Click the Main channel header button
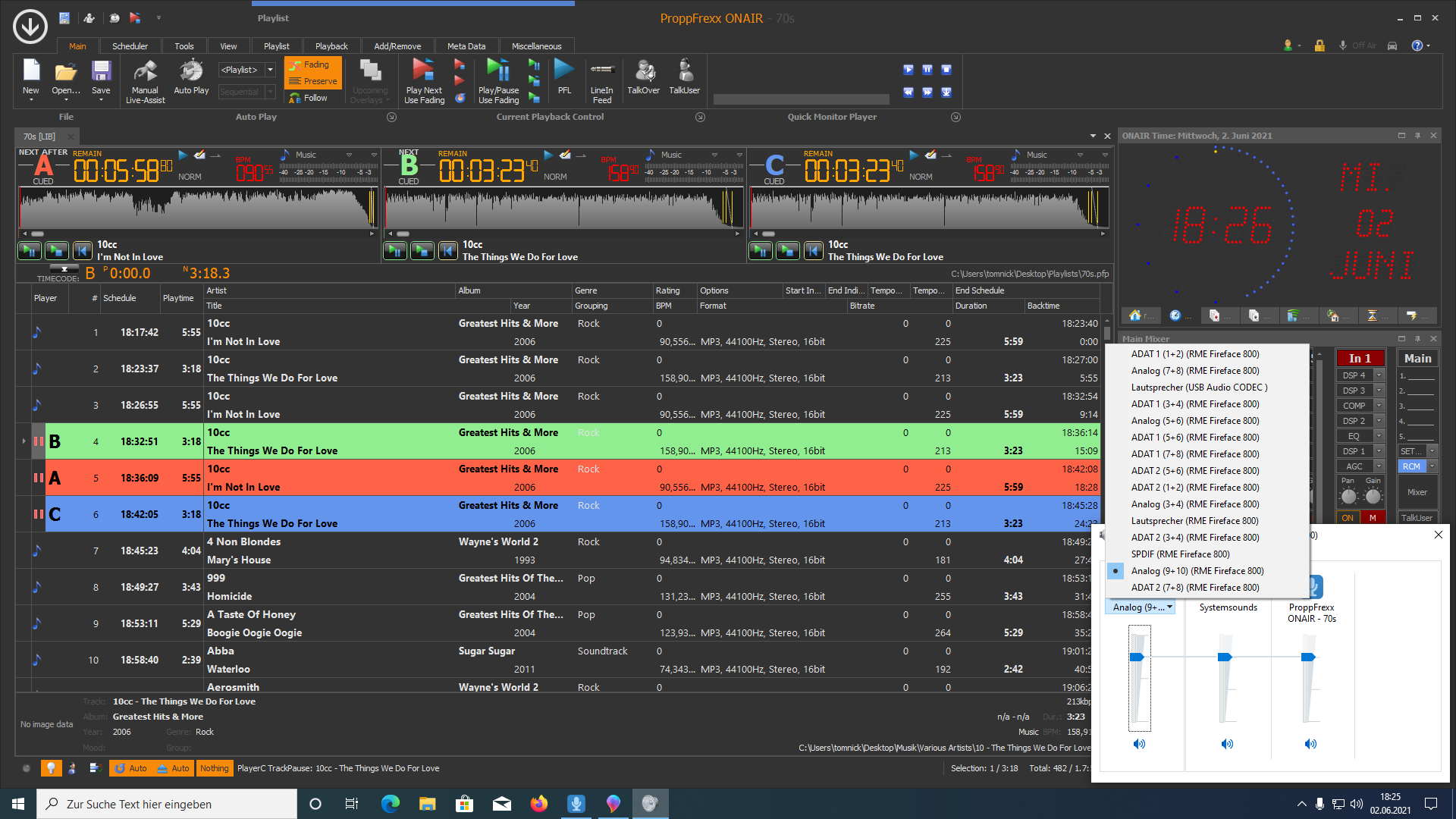The height and width of the screenshot is (819, 1456). point(1417,359)
